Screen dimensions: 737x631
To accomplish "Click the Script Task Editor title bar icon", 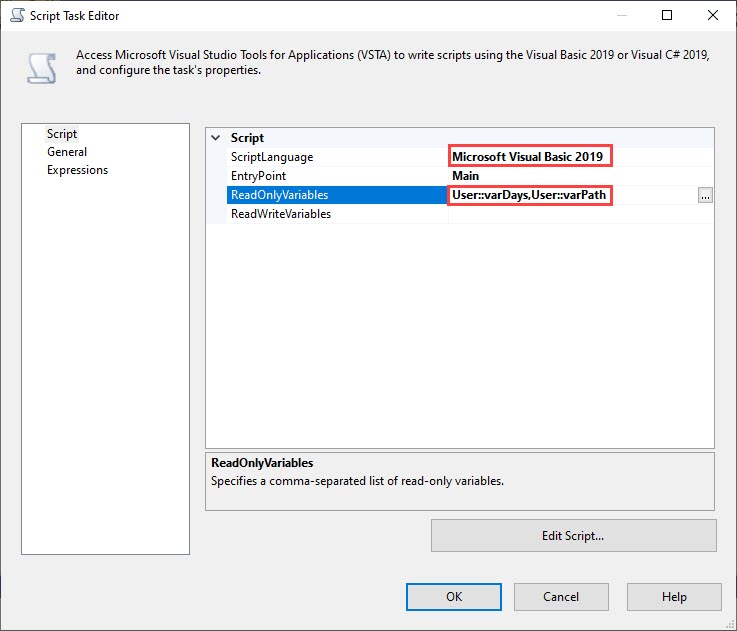I will point(17,16).
